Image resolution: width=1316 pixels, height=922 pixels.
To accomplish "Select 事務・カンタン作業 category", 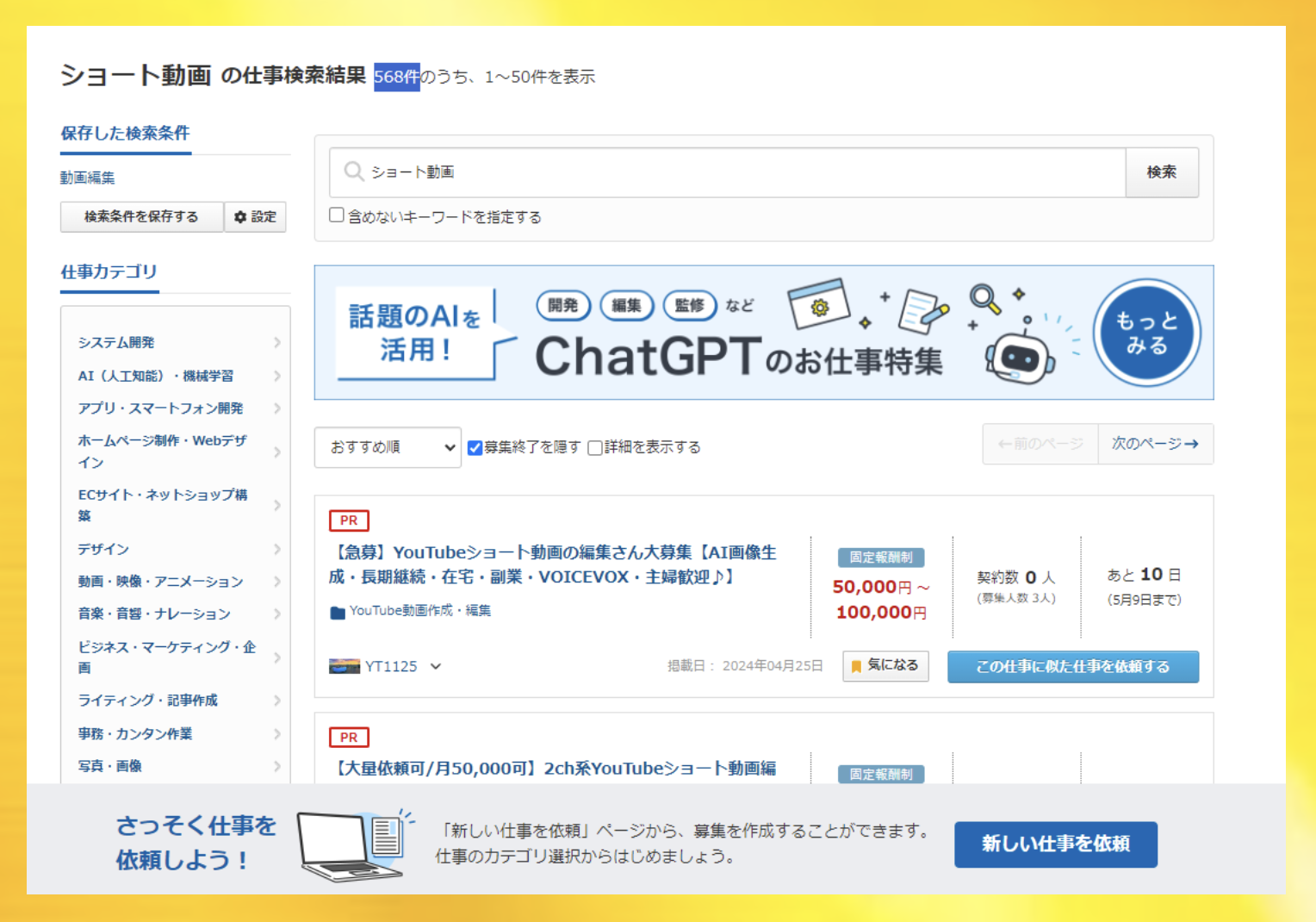I will click(135, 734).
